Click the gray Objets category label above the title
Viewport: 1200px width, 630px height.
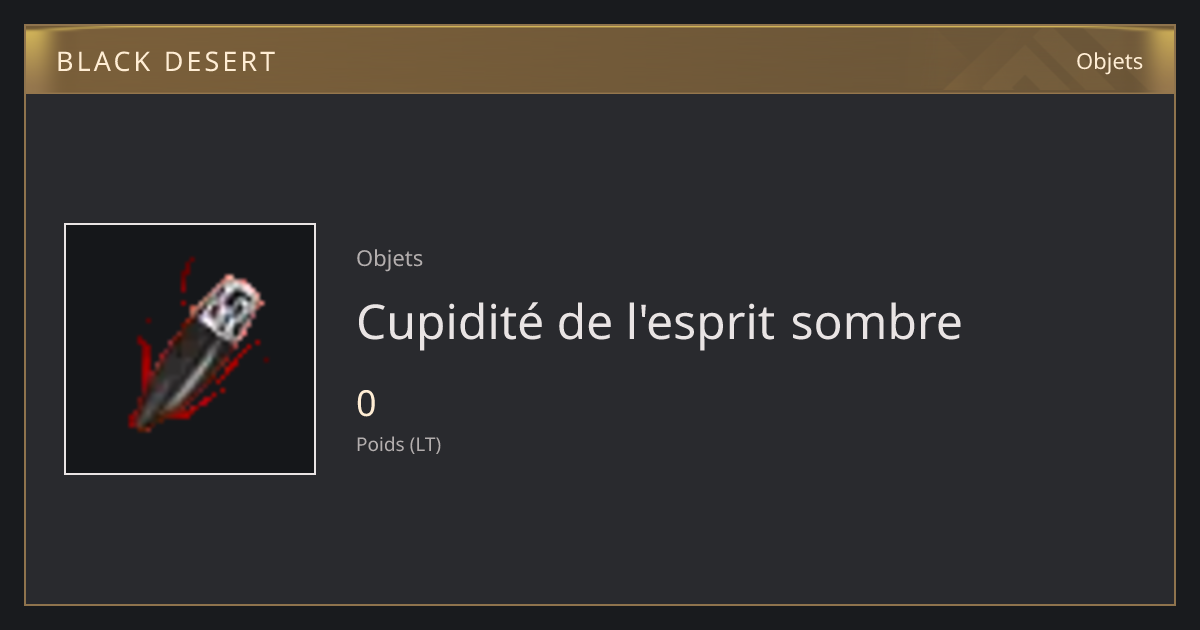[x=389, y=259]
